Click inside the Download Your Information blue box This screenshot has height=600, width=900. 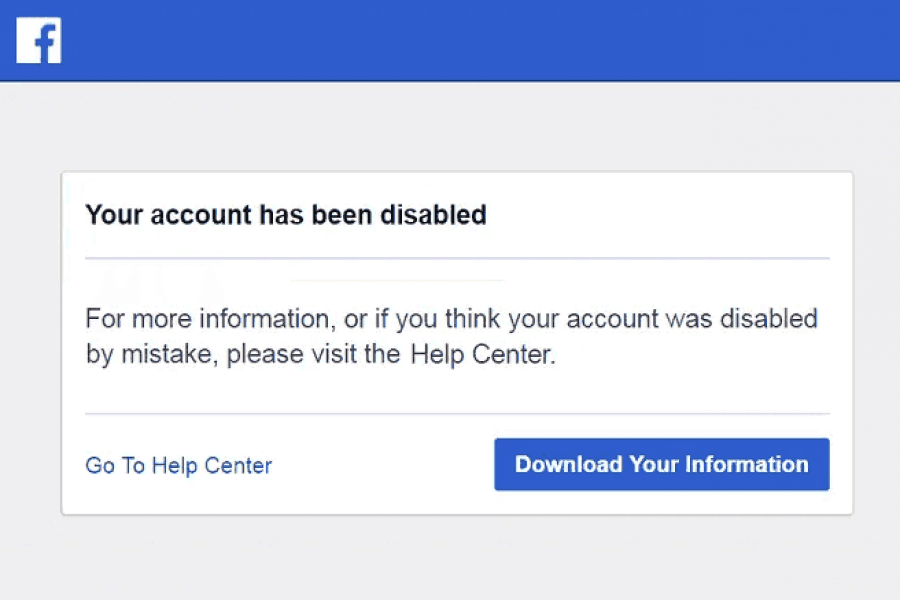point(661,464)
